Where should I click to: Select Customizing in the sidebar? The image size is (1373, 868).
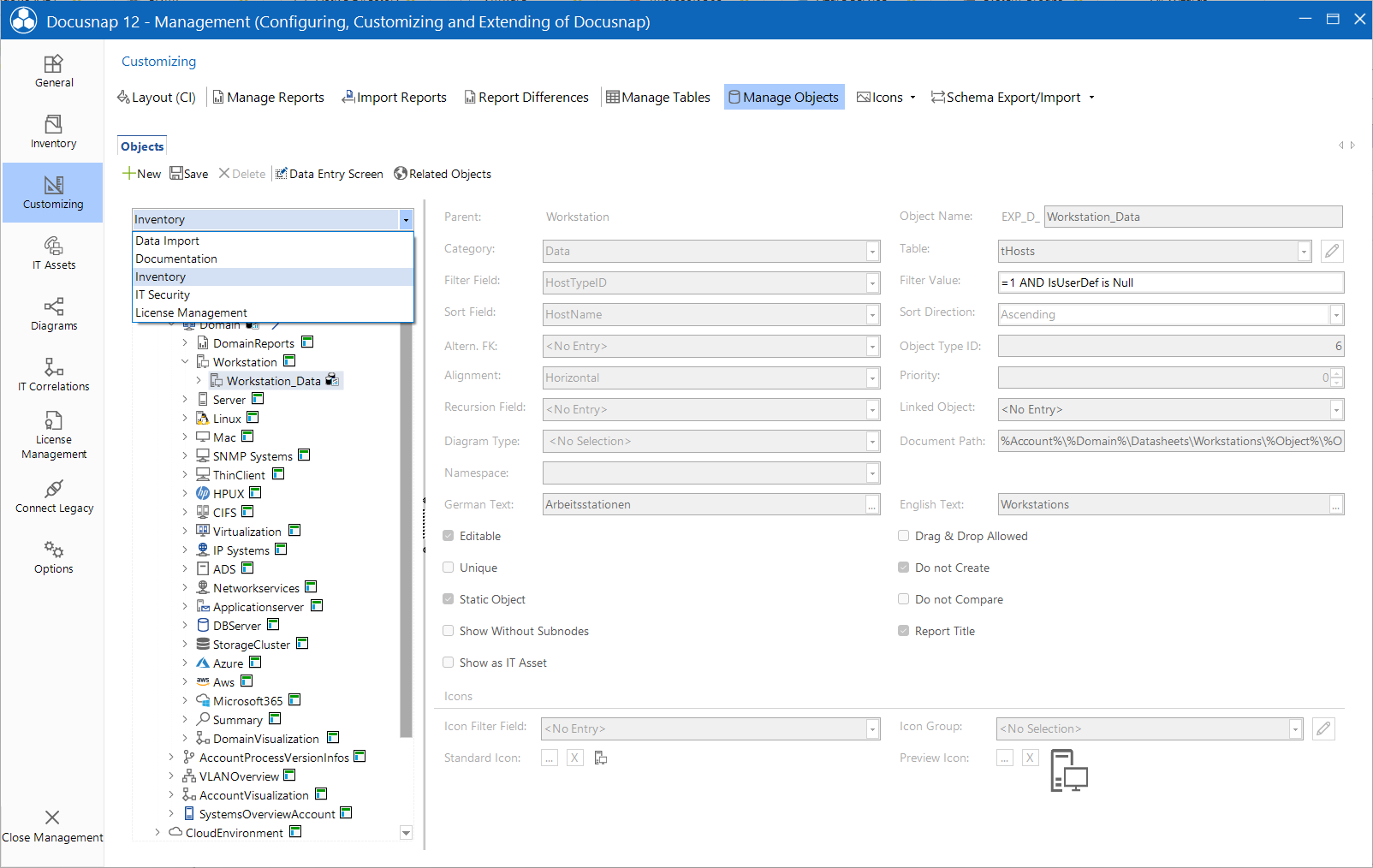(x=53, y=193)
